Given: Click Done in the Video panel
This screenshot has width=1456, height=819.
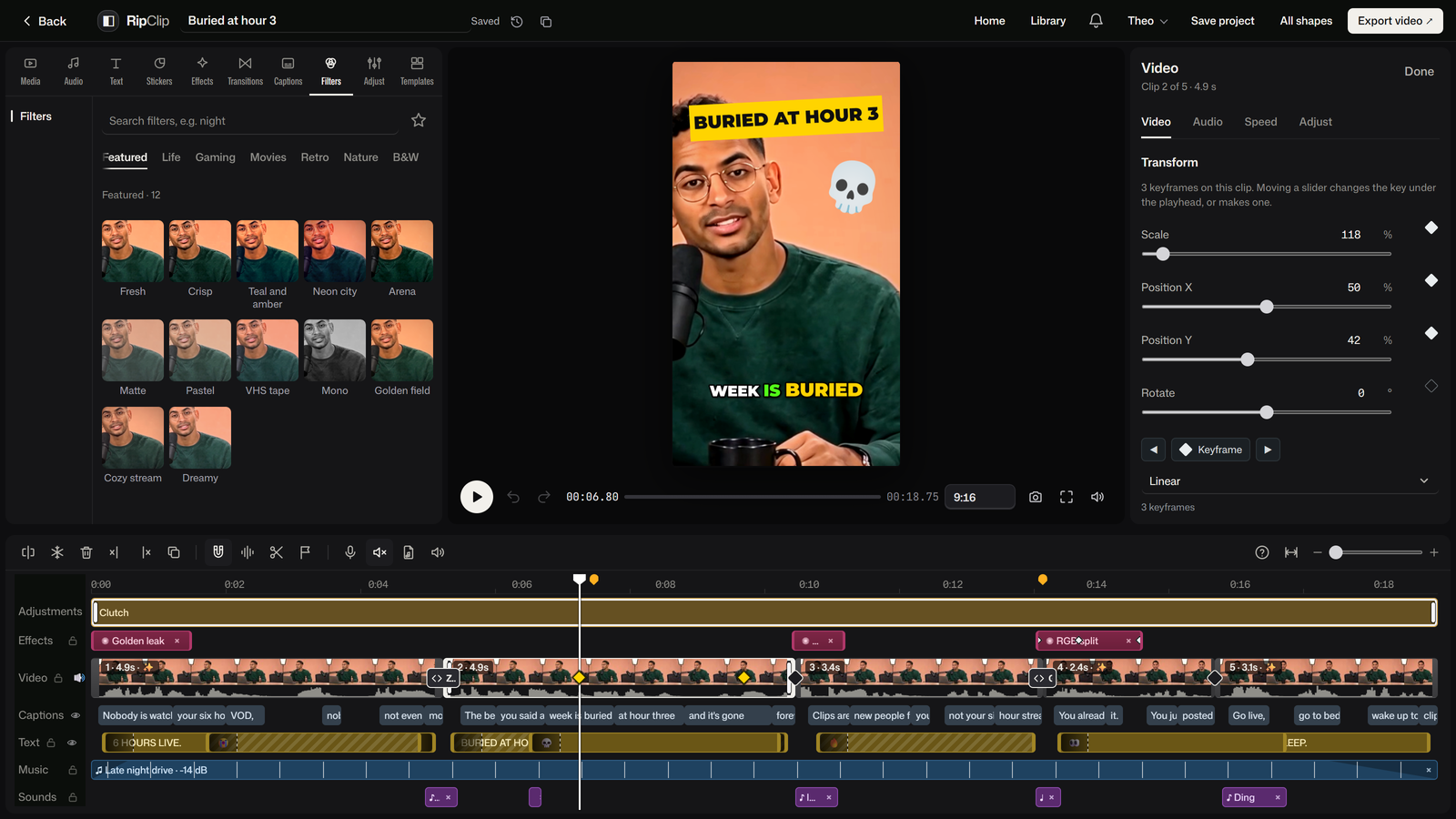Looking at the screenshot, I should pos(1419,71).
